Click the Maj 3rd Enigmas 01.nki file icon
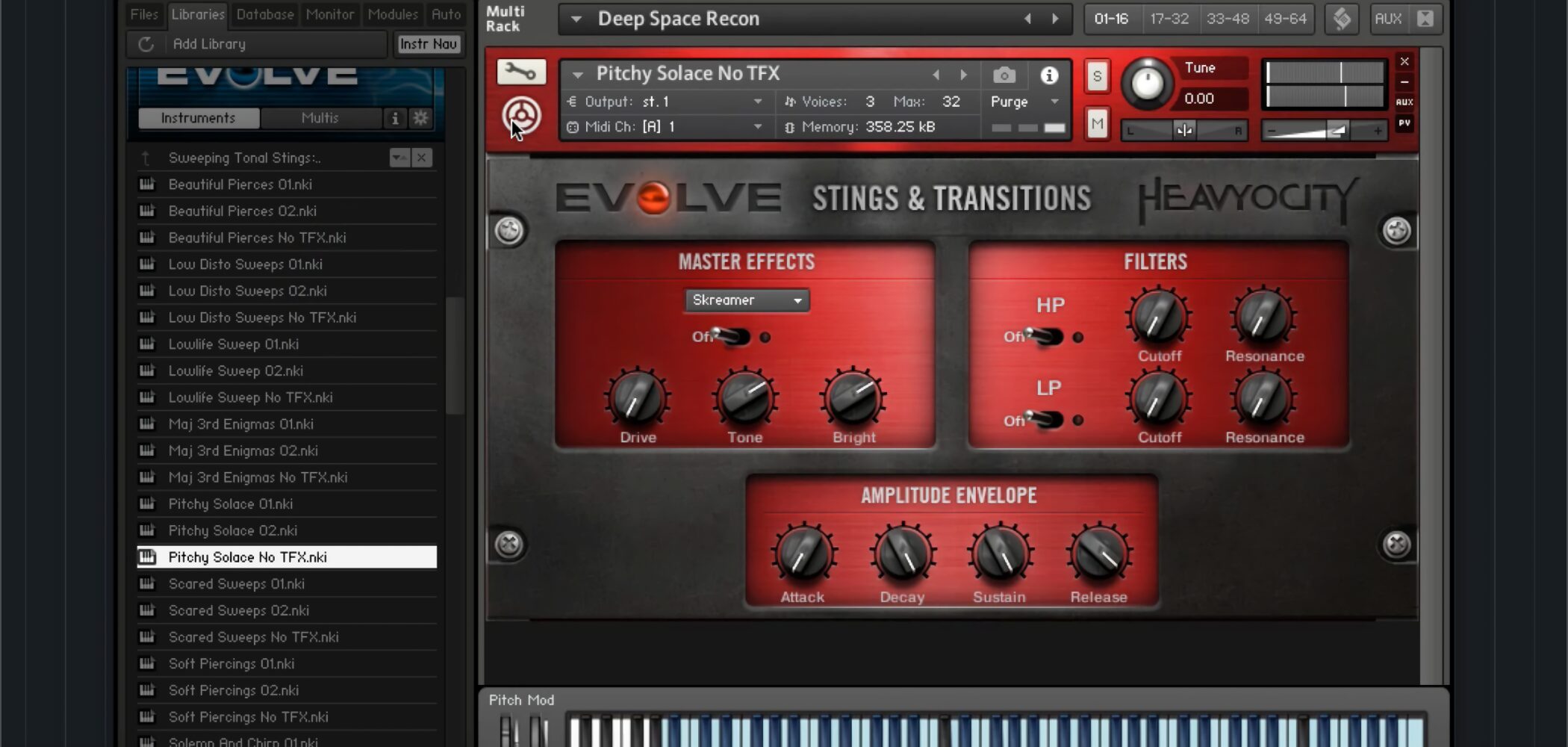1568x747 pixels. (147, 424)
